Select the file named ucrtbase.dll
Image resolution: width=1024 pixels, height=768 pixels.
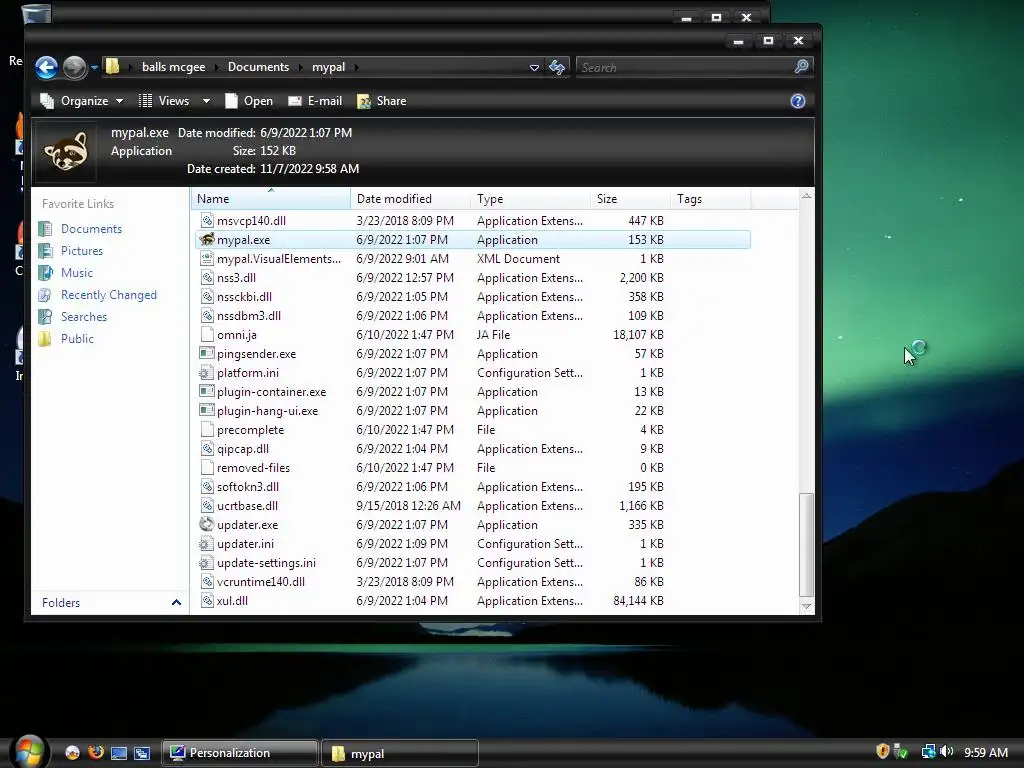[x=247, y=505]
